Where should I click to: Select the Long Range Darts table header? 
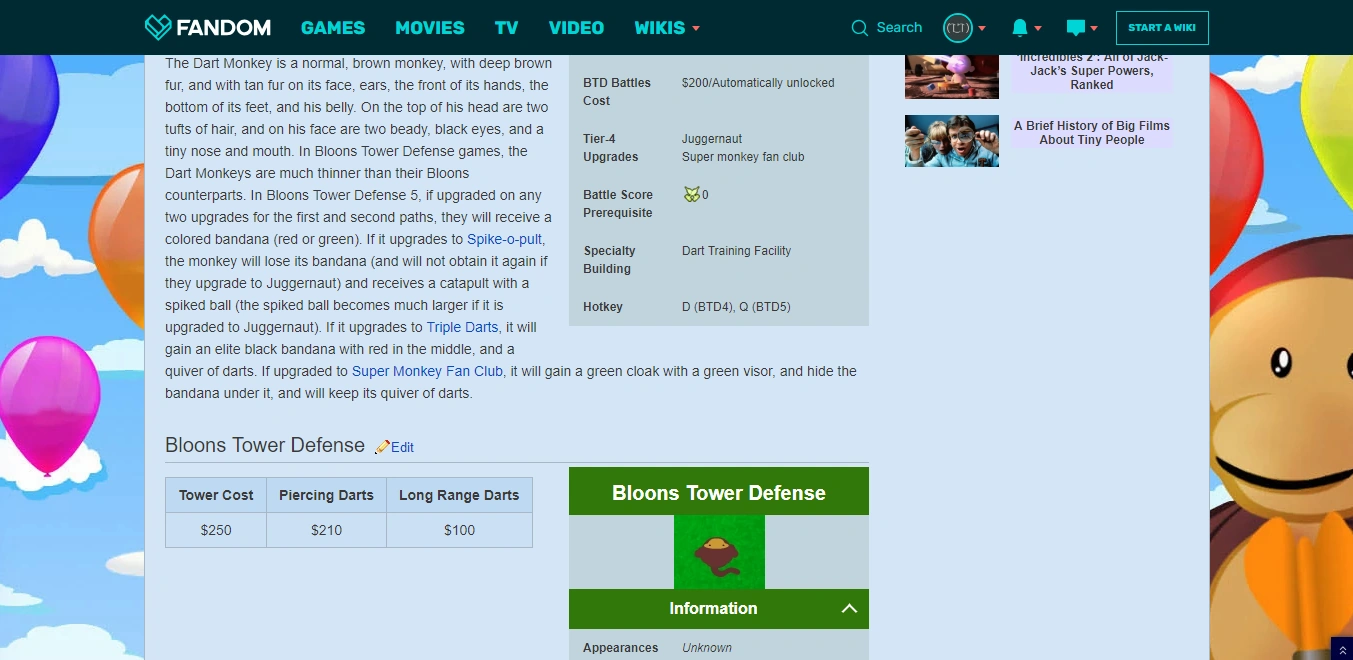(x=459, y=495)
